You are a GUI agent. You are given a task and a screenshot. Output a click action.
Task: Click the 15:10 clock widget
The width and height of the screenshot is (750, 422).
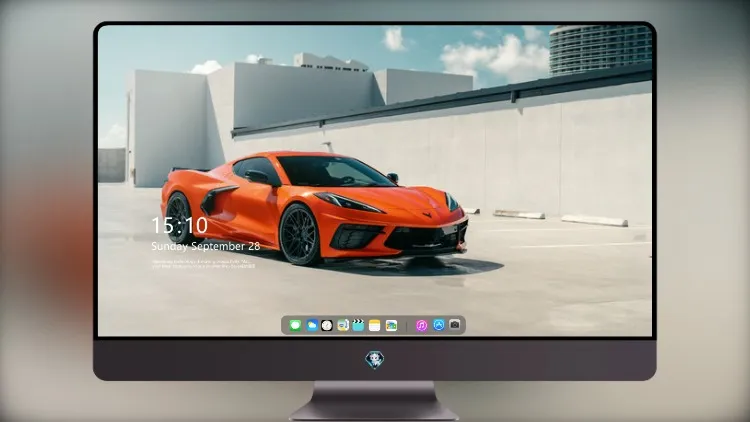tap(179, 225)
